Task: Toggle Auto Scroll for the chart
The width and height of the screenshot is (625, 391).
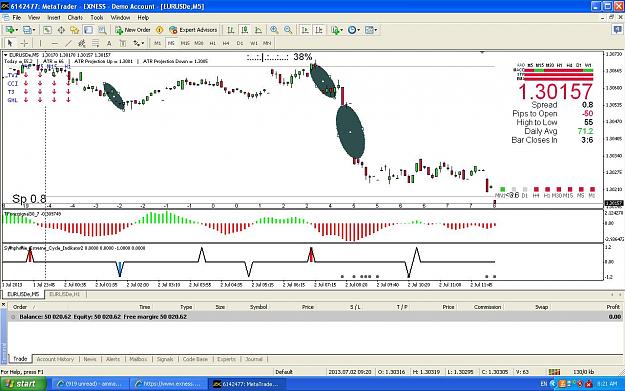Action: click(305, 30)
